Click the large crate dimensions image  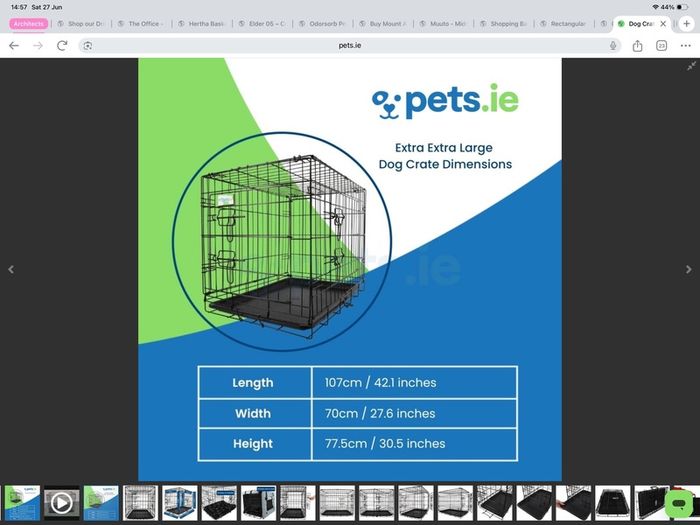click(x=350, y=270)
